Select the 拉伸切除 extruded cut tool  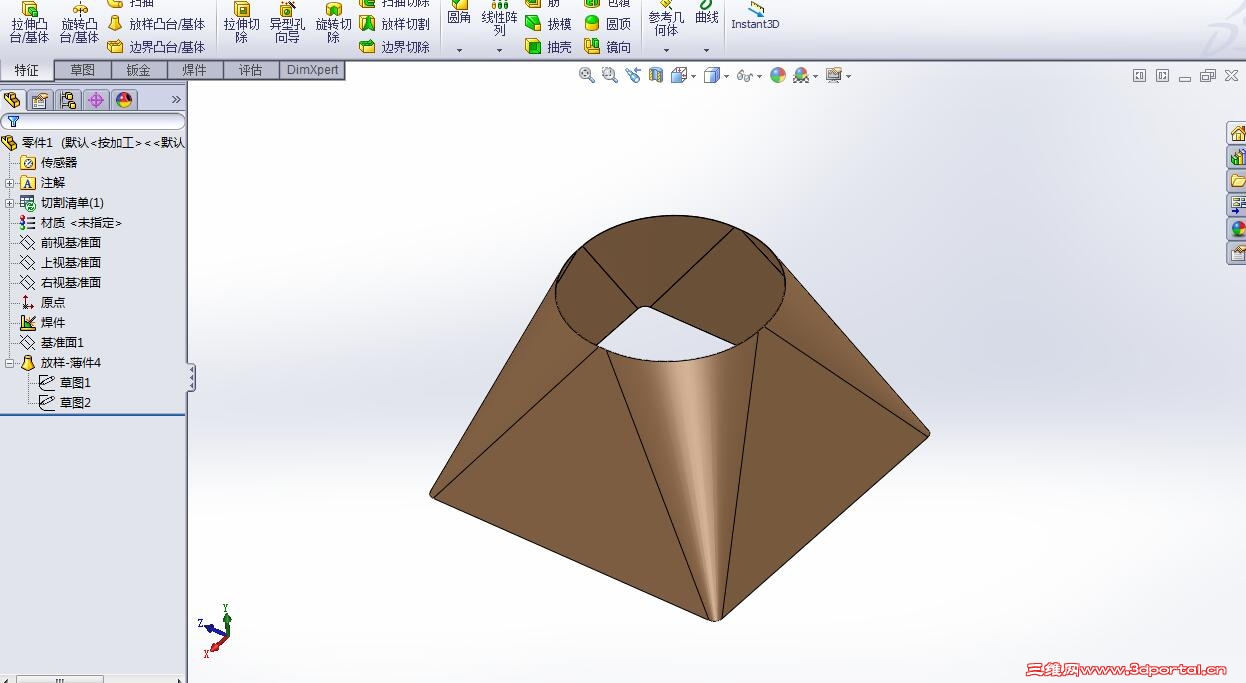click(241, 23)
